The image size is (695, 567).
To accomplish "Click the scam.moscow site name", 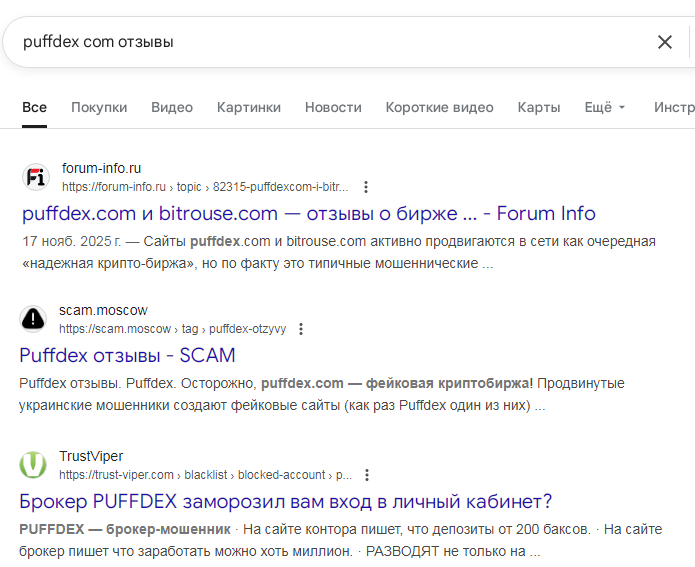I will (x=103, y=311).
